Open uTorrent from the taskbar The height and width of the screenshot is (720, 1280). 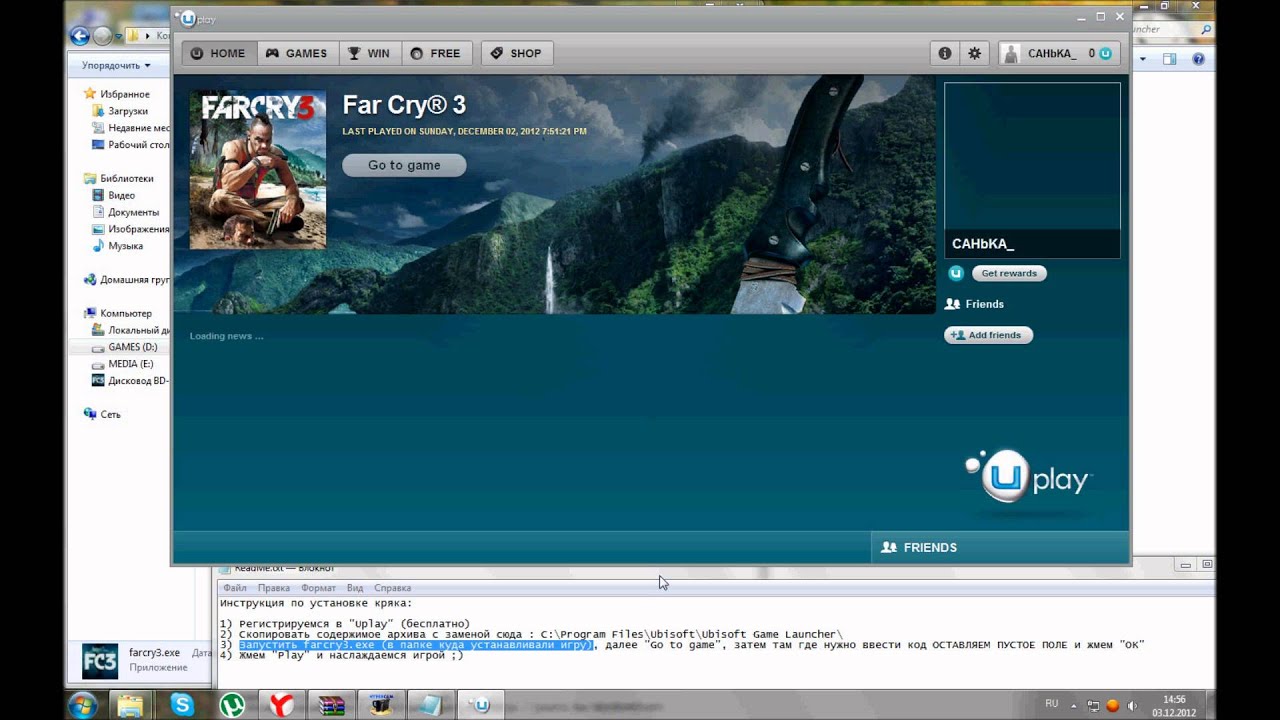[232, 705]
